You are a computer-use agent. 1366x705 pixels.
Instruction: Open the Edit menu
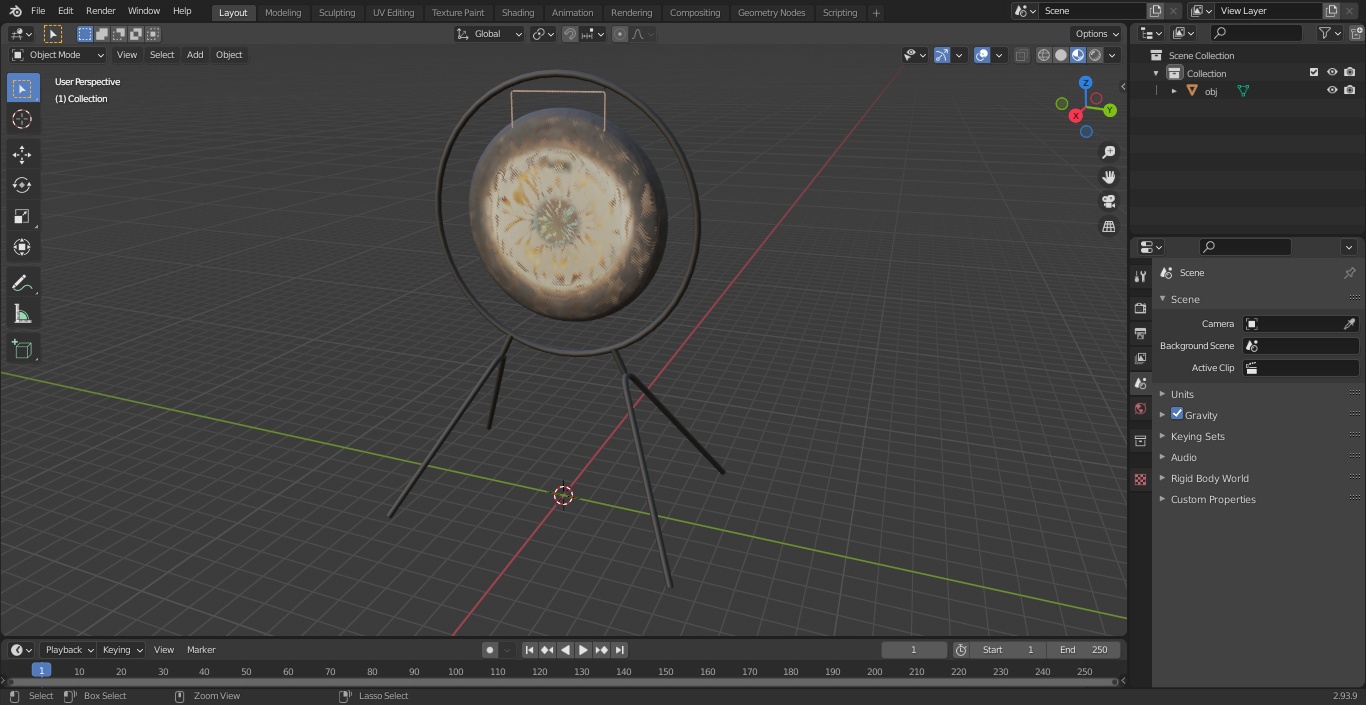click(x=65, y=11)
